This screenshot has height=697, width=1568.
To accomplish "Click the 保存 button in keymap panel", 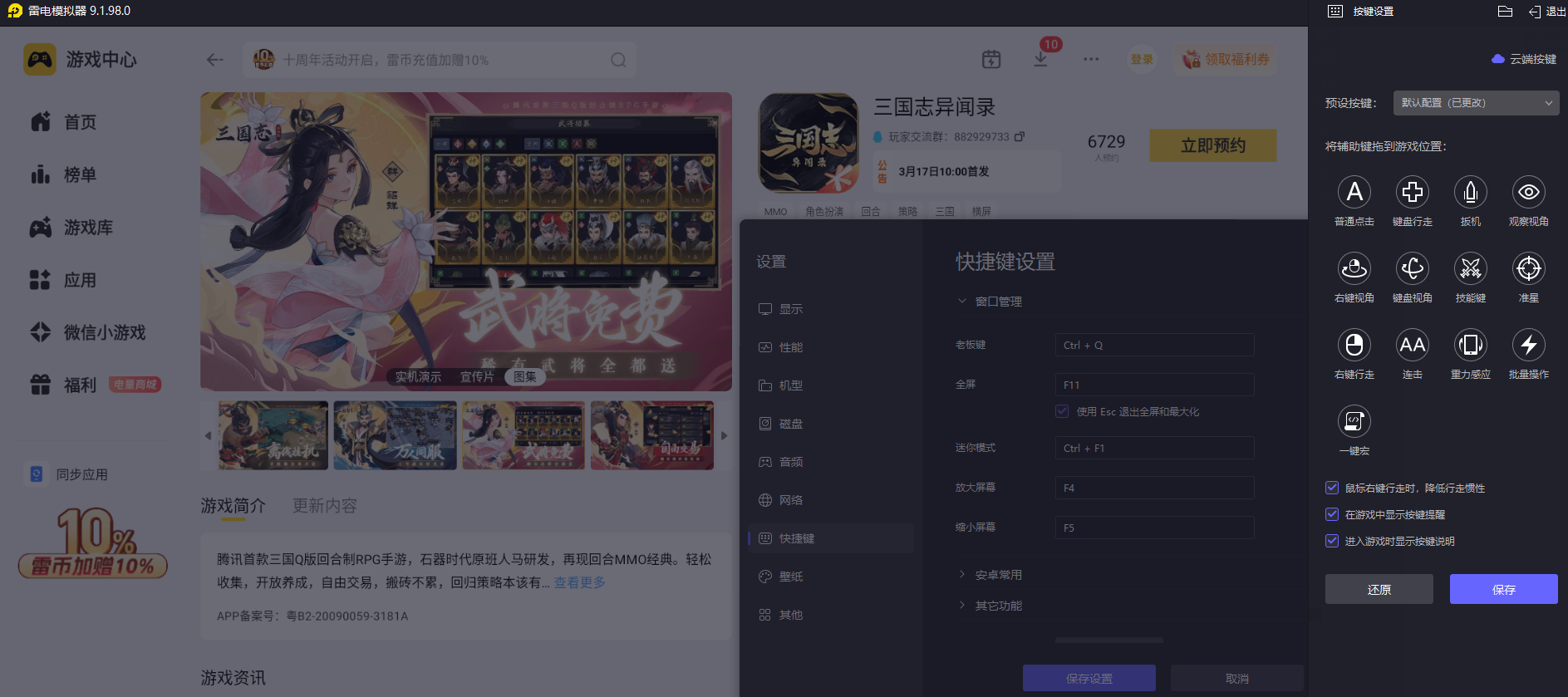I will pyautogui.click(x=1504, y=589).
